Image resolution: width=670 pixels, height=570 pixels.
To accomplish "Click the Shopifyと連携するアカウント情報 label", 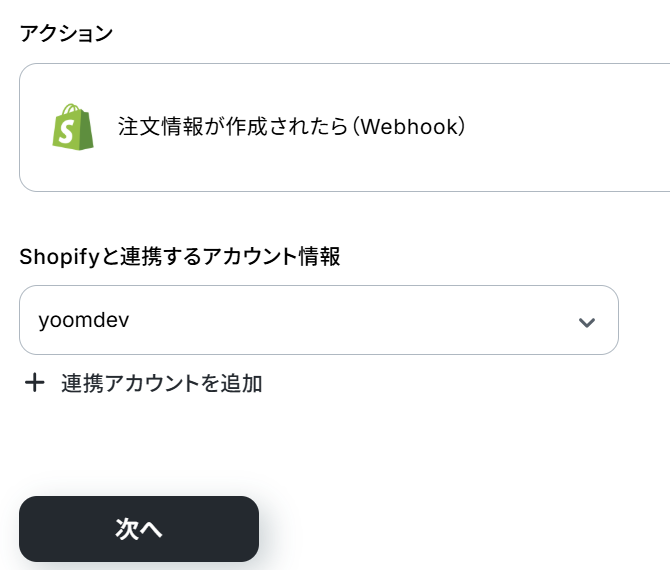I will coord(180,257).
